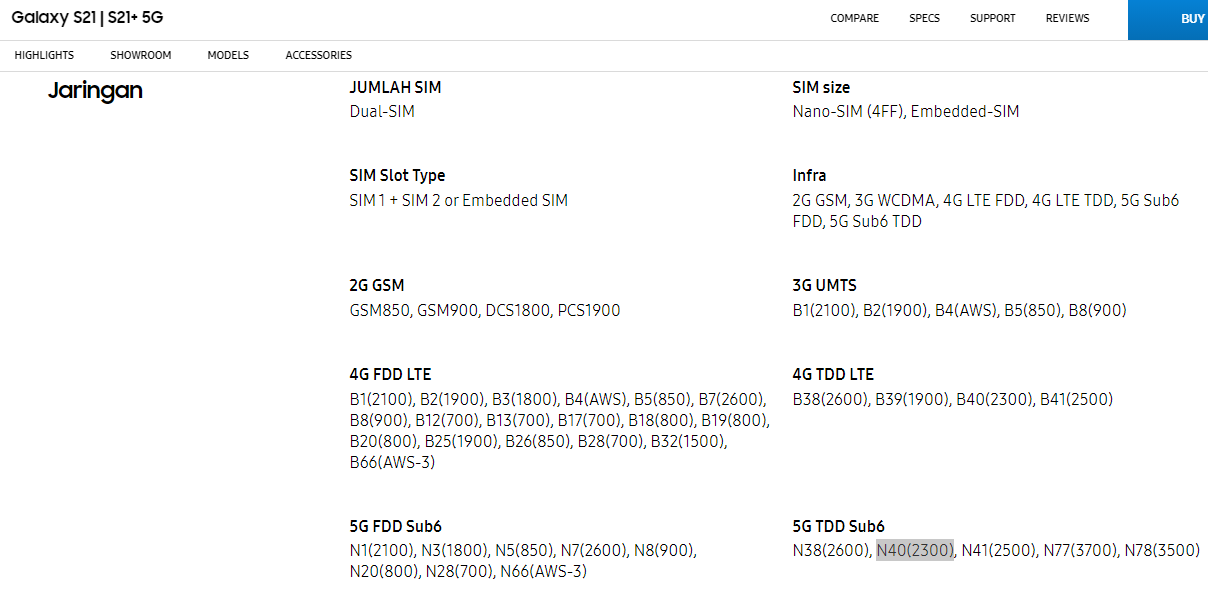The width and height of the screenshot is (1208, 606).
Task: Switch to the MODELS tab
Action: [228, 56]
